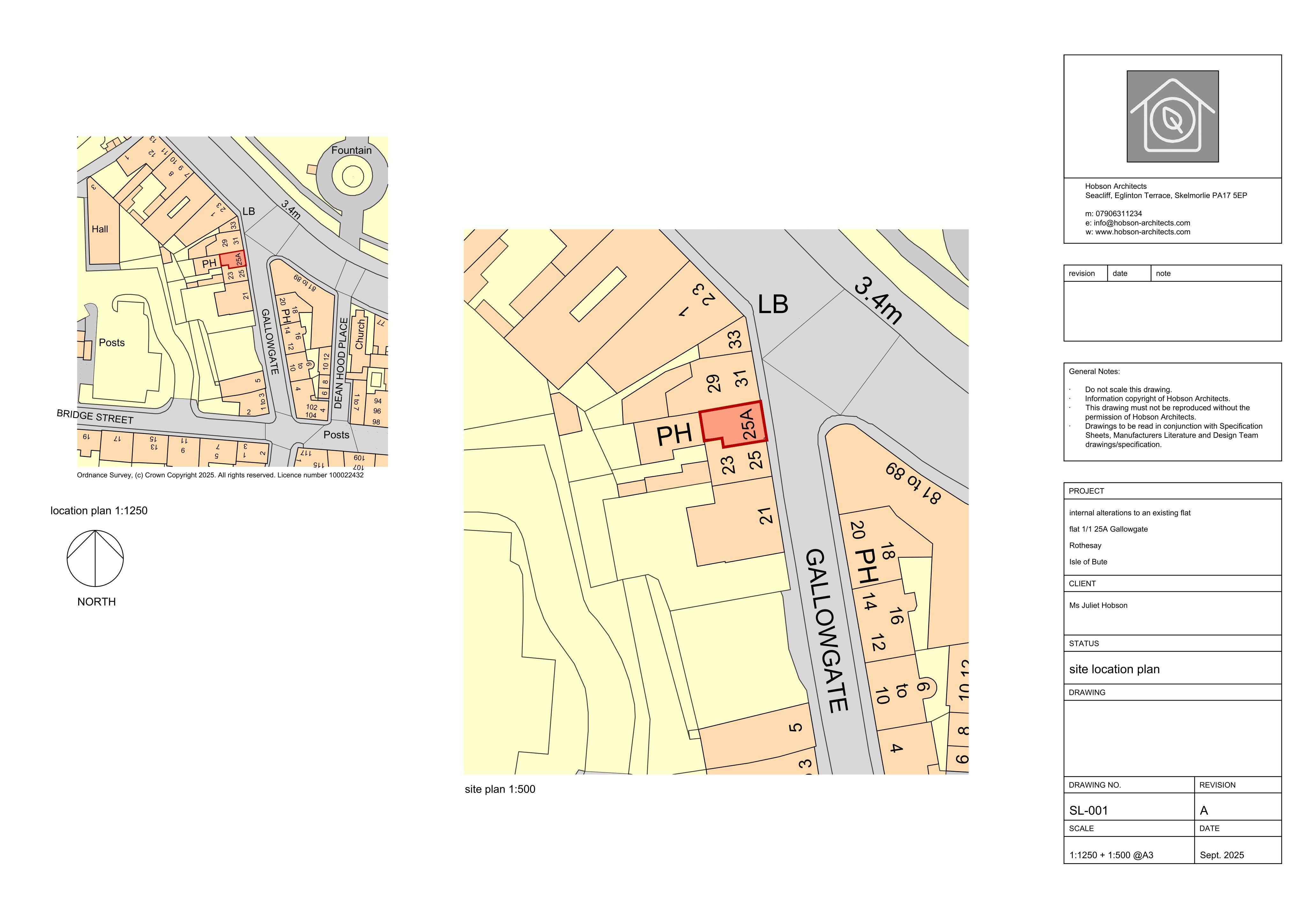This screenshot has width=1307, height=924.
Task: Click the small red 25A plot in location plan
Action: pos(232,259)
